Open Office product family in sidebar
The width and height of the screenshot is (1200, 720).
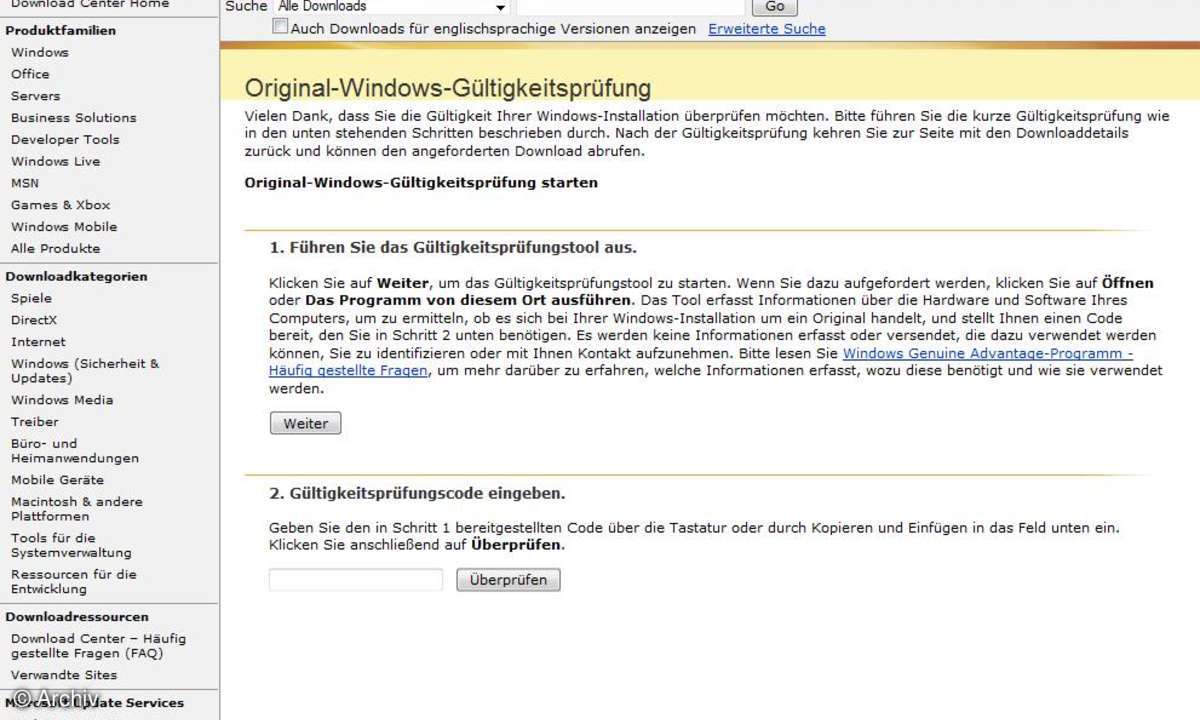coord(30,74)
